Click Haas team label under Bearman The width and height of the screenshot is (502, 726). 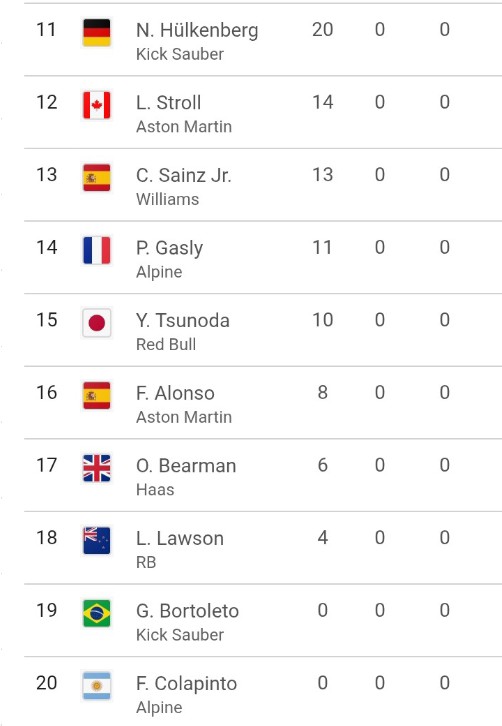[155, 489]
